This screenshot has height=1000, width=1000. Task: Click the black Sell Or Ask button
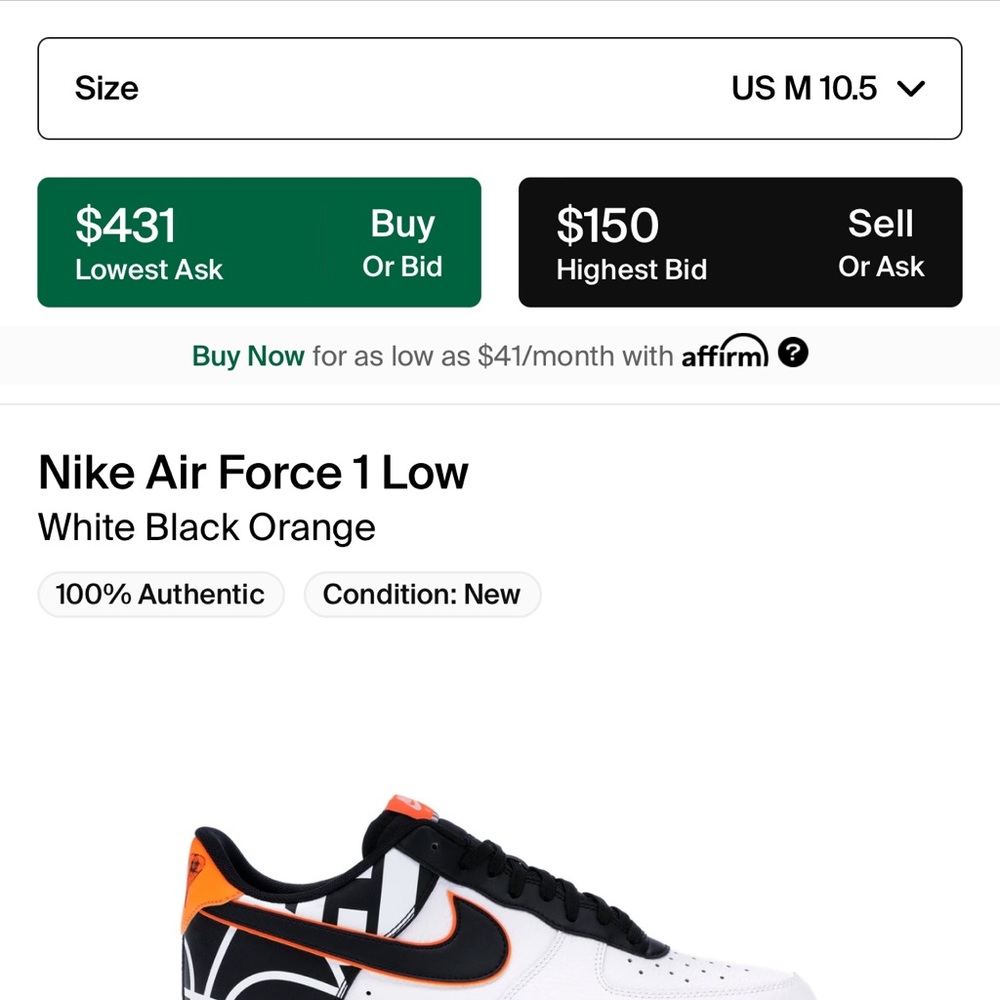pyautogui.click(x=740, y=242)
